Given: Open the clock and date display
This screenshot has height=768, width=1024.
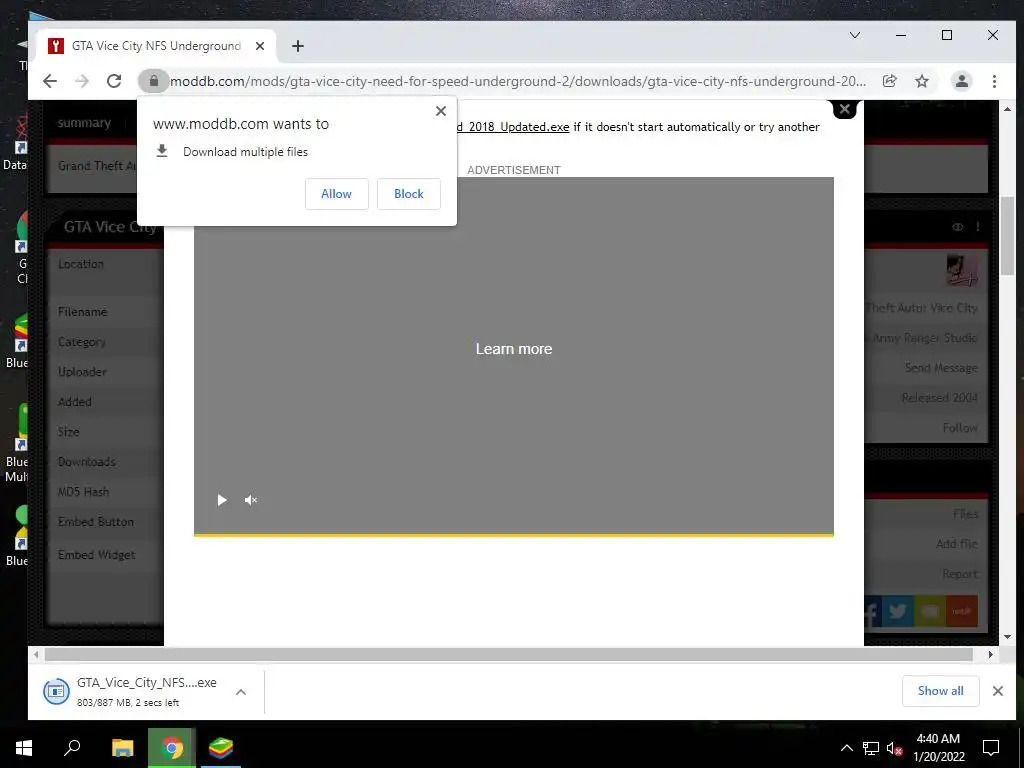Looking at the screenshot, I should [938, 748].
